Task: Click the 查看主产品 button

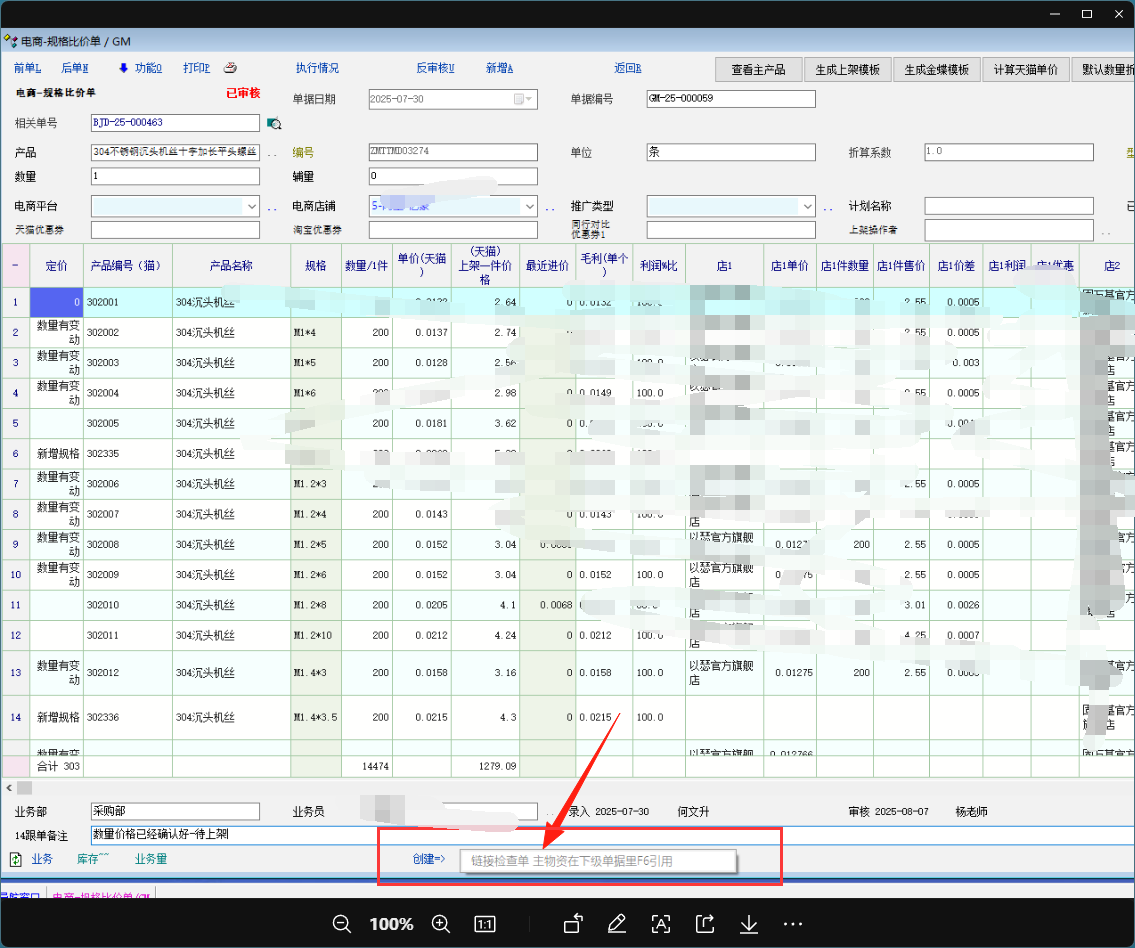Action: pyautogui.click(x=758, y=70)
